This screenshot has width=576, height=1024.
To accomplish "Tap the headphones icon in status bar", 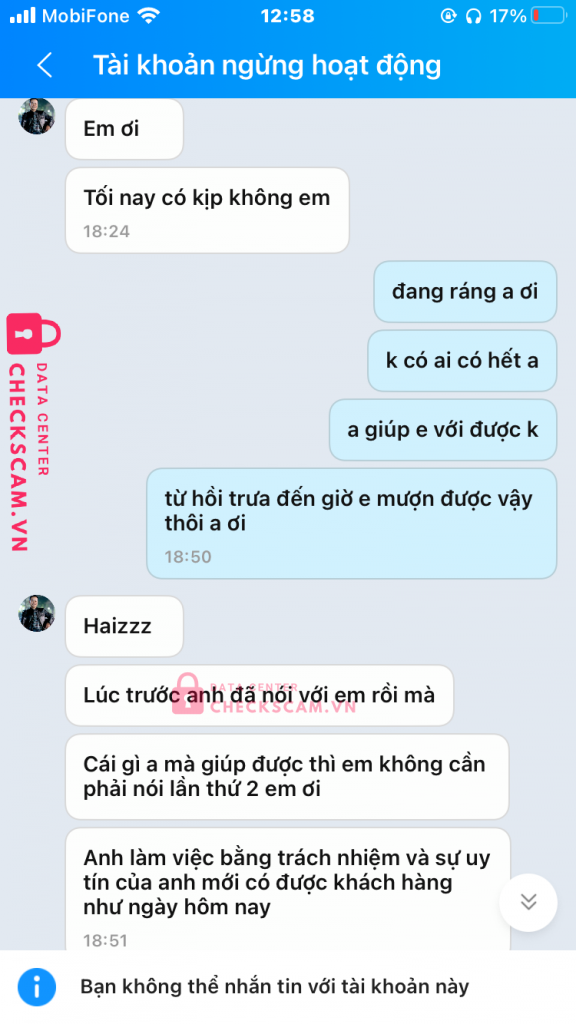I will pyautogui.click(x=473, y=16).
